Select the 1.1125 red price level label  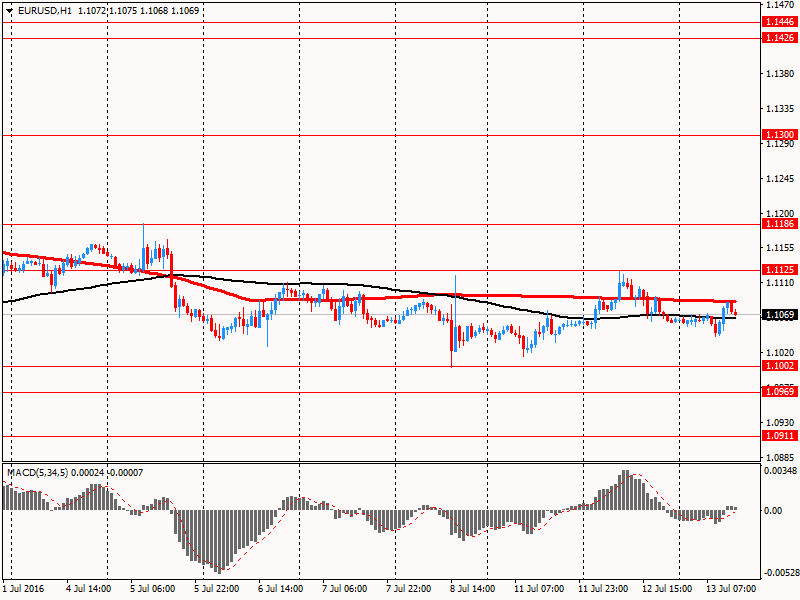click(780, 270)
